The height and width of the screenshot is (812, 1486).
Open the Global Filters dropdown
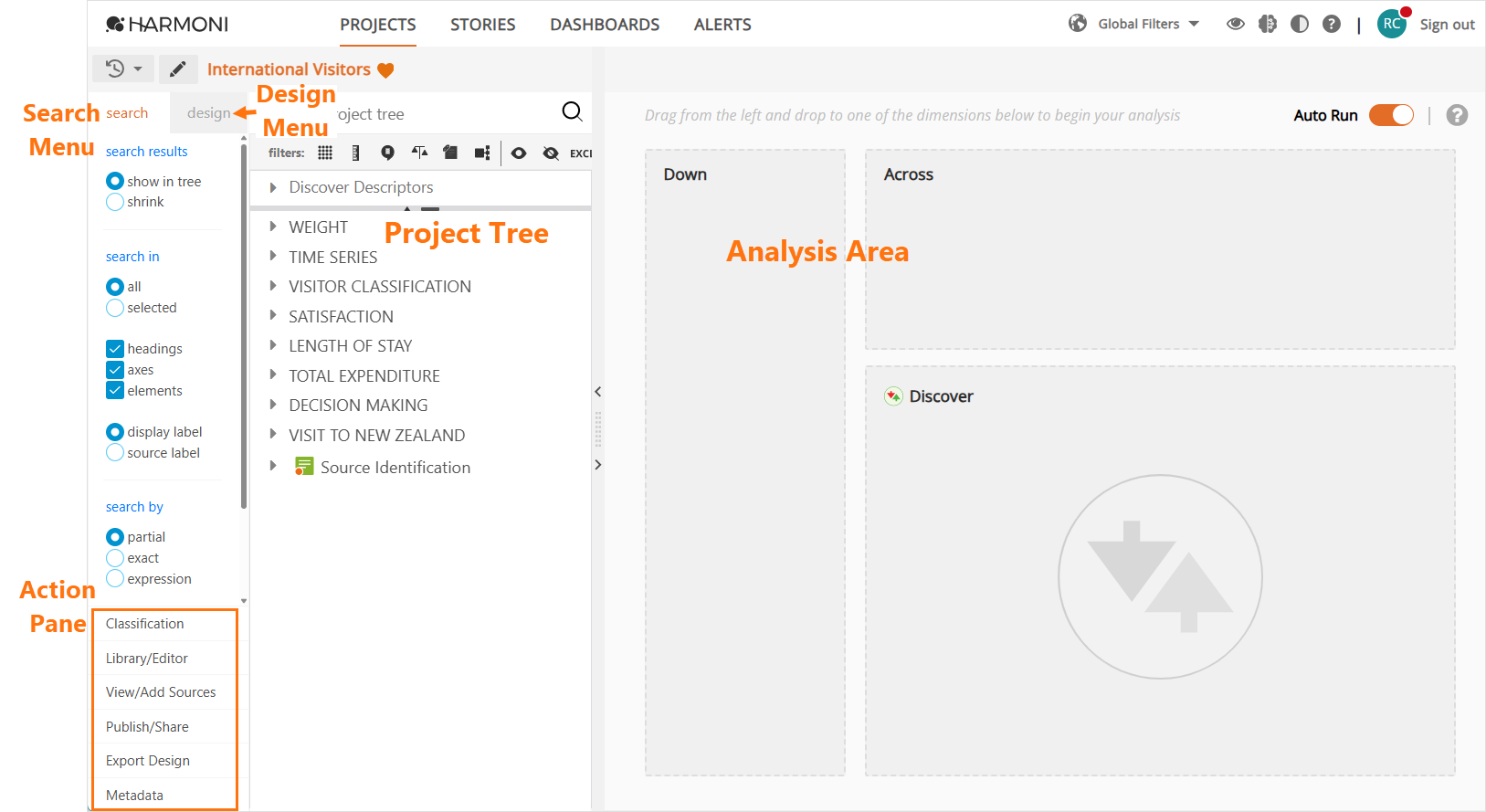(x=1148, y=24)
